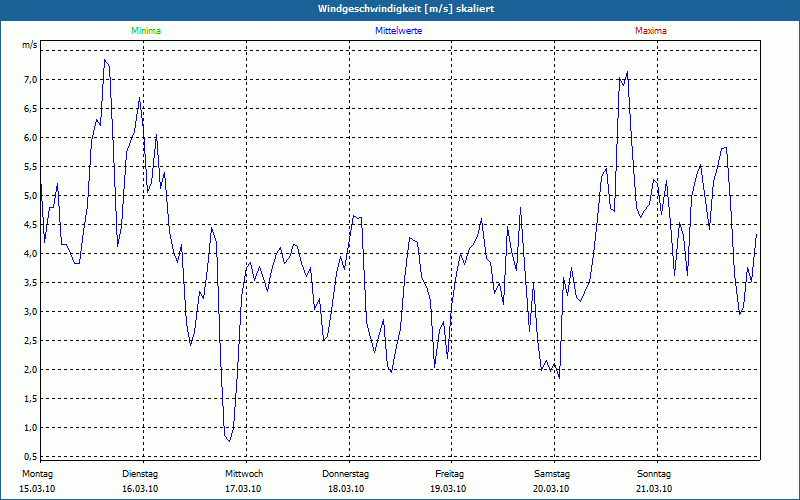This screenshot has height=500, width=800.
Task: Click the Sonntag day label
Action: pyautogui.click(x=654, y=474)
